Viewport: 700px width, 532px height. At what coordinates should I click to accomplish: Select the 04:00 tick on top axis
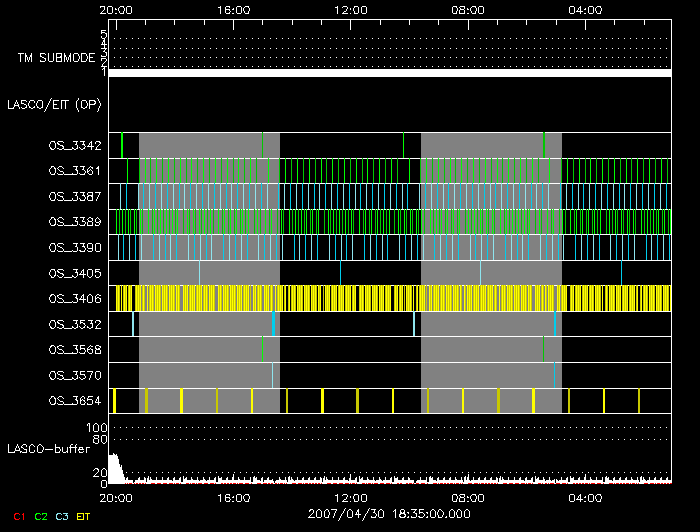click(x=584, y=10)
